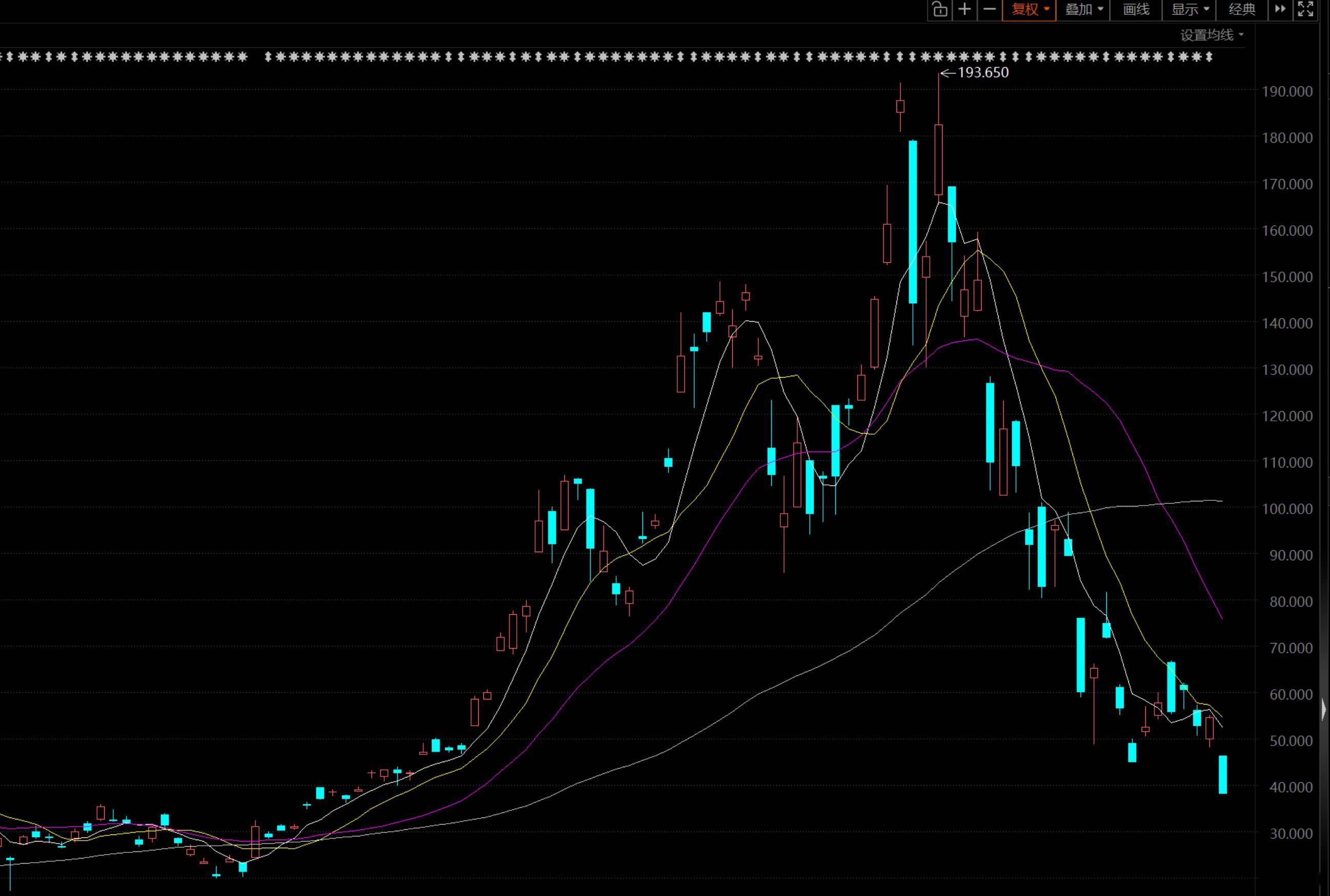The image size is (1330, 896).
Task: Select the final cyan candle at chart's right end
Action: (1223, 774)
